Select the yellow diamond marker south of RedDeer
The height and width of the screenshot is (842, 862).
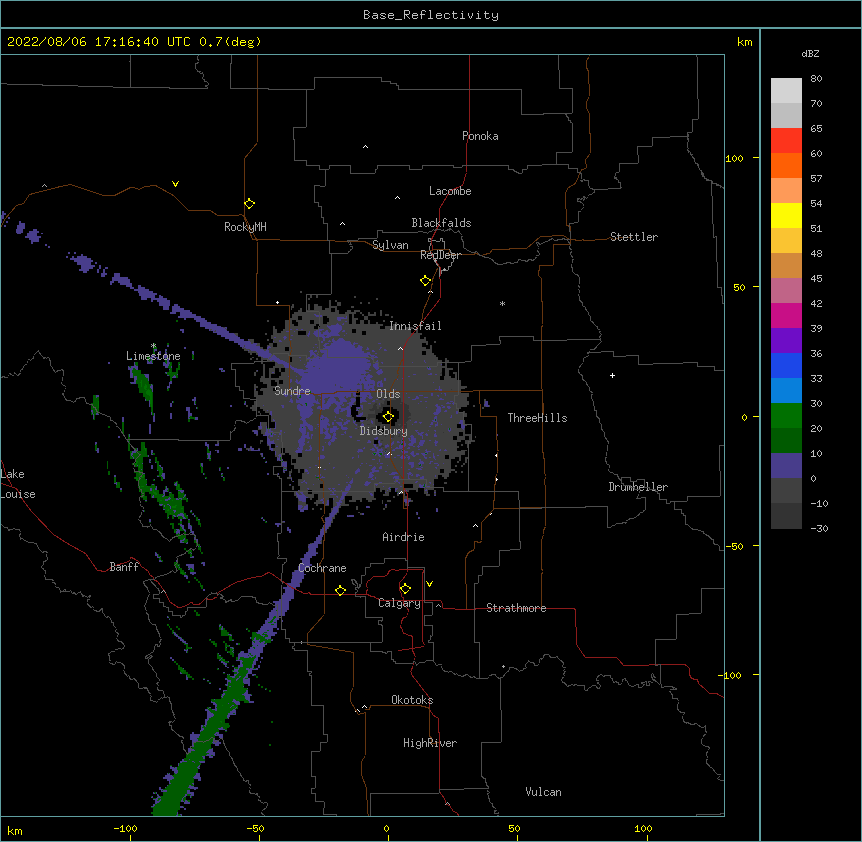[426, 281]
